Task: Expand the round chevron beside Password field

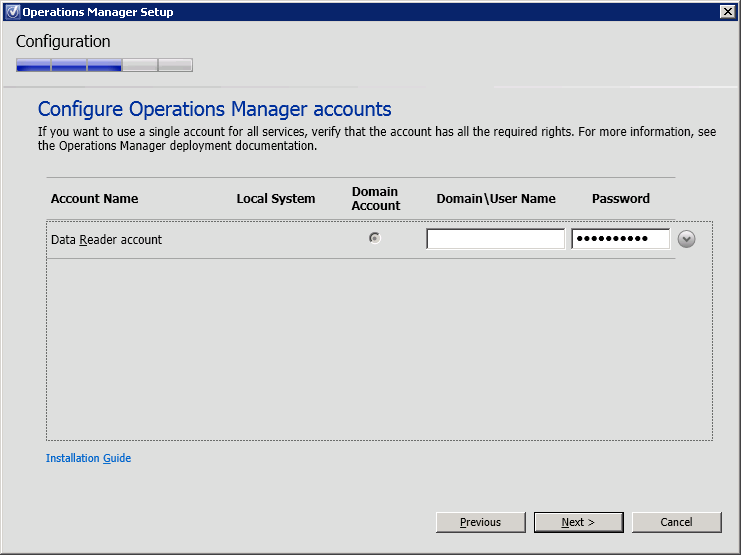Action: pyautogui.click(x=686, y=239)
